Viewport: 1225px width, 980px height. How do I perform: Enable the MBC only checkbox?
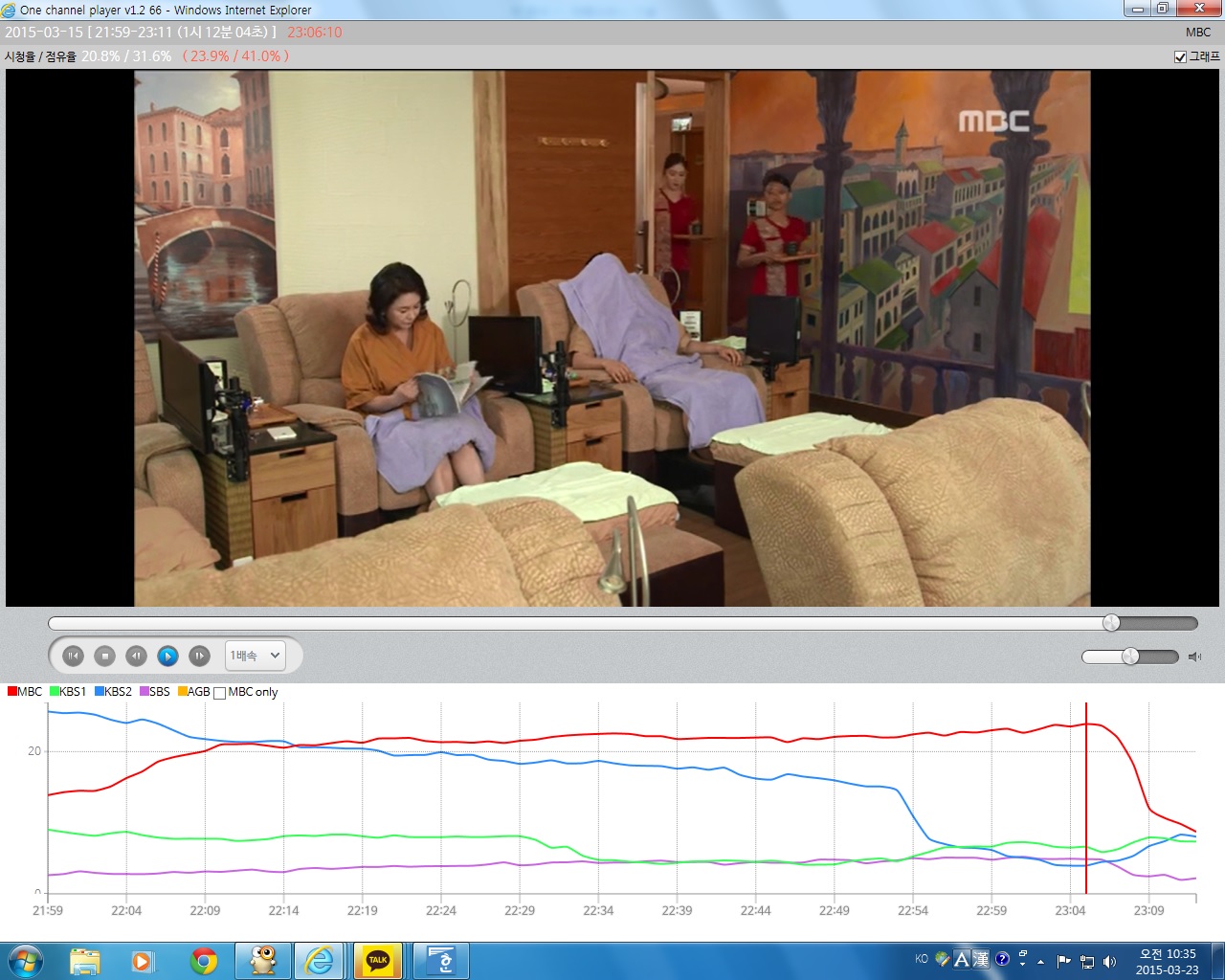click(220, 693)
